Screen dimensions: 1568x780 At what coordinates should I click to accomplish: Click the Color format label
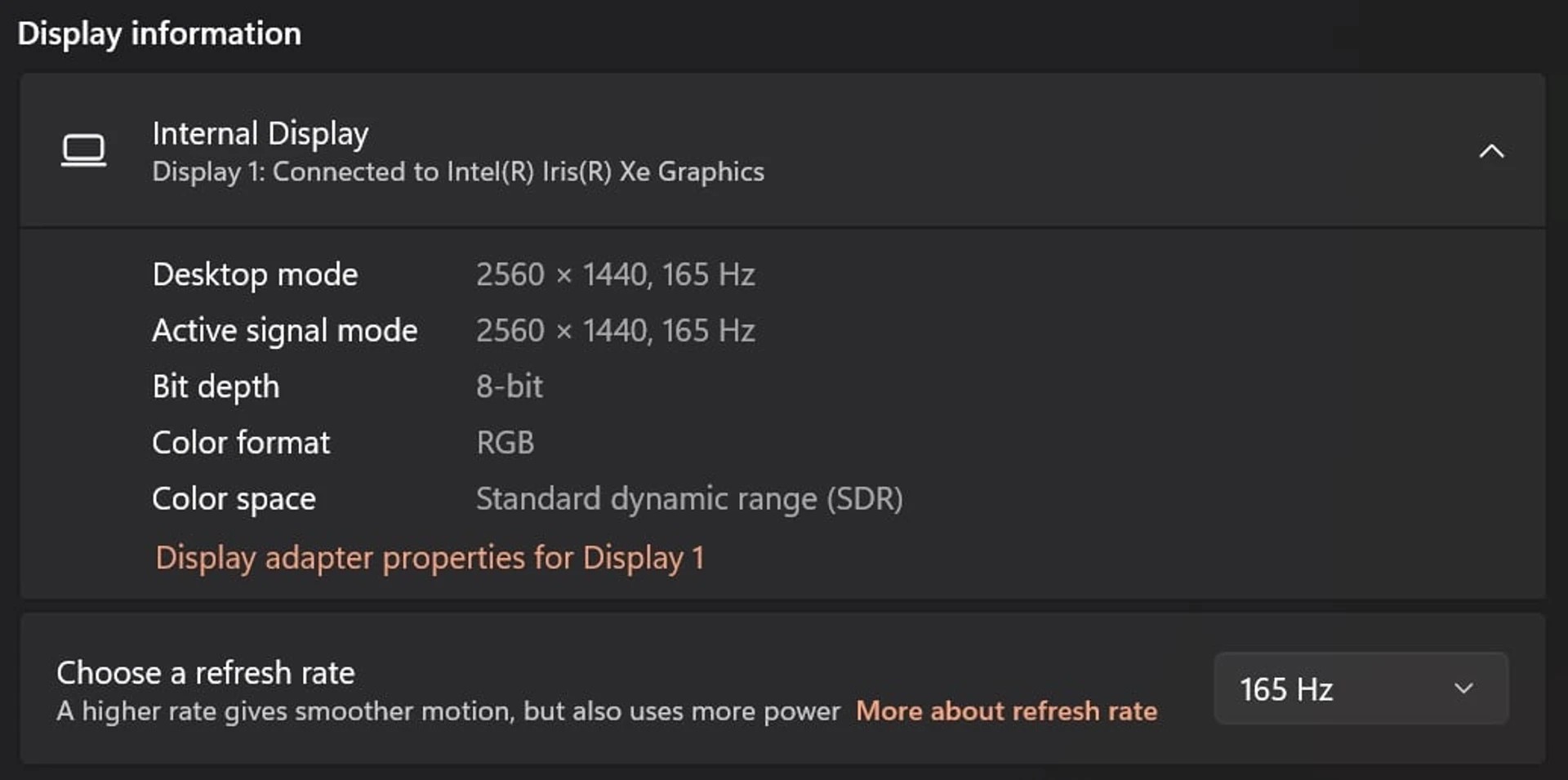(241, 443)
